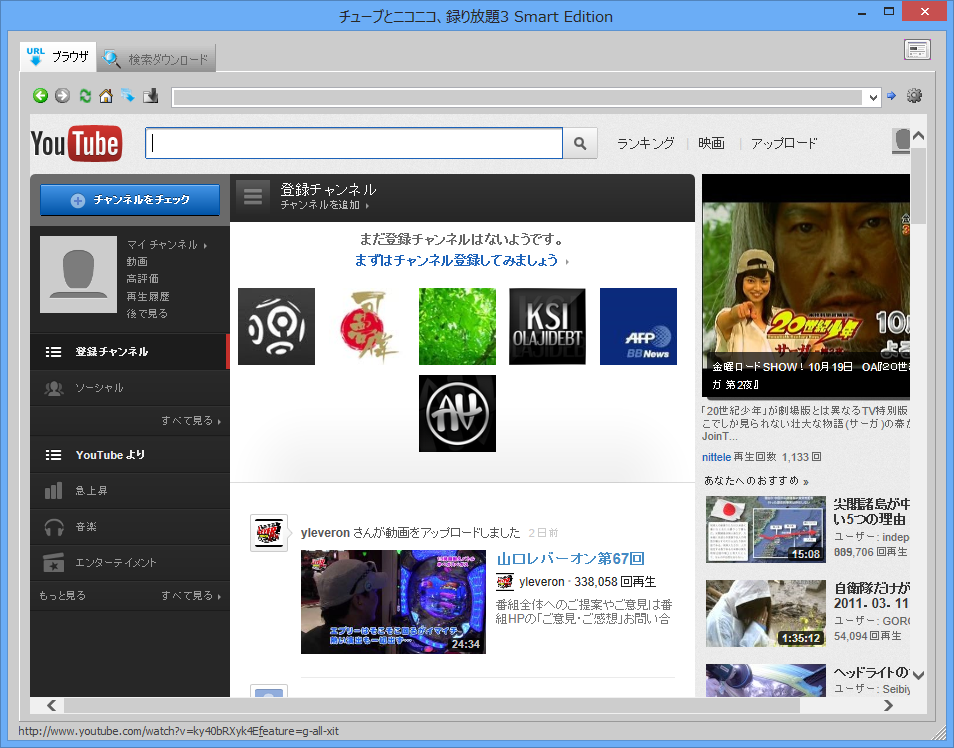Open the football emblem channel thumbnail
The width and height of the screenshot is (954, 748).
[x=276, y=326]
